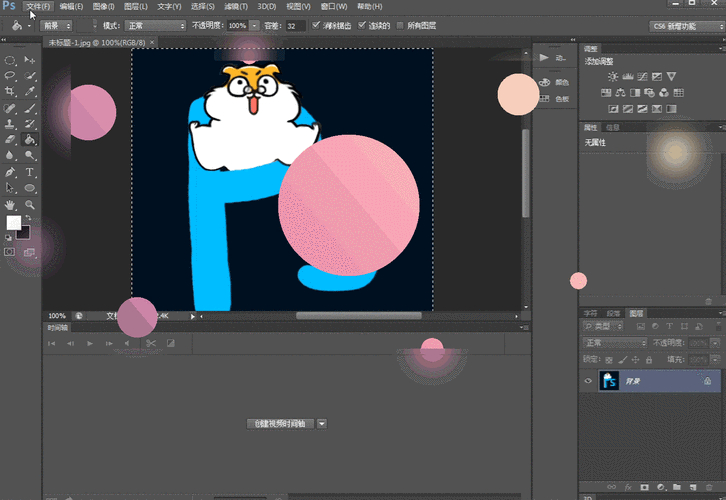Screen dimensions: 726x500
Task: Pick the Crop tool
Action: 10,92
